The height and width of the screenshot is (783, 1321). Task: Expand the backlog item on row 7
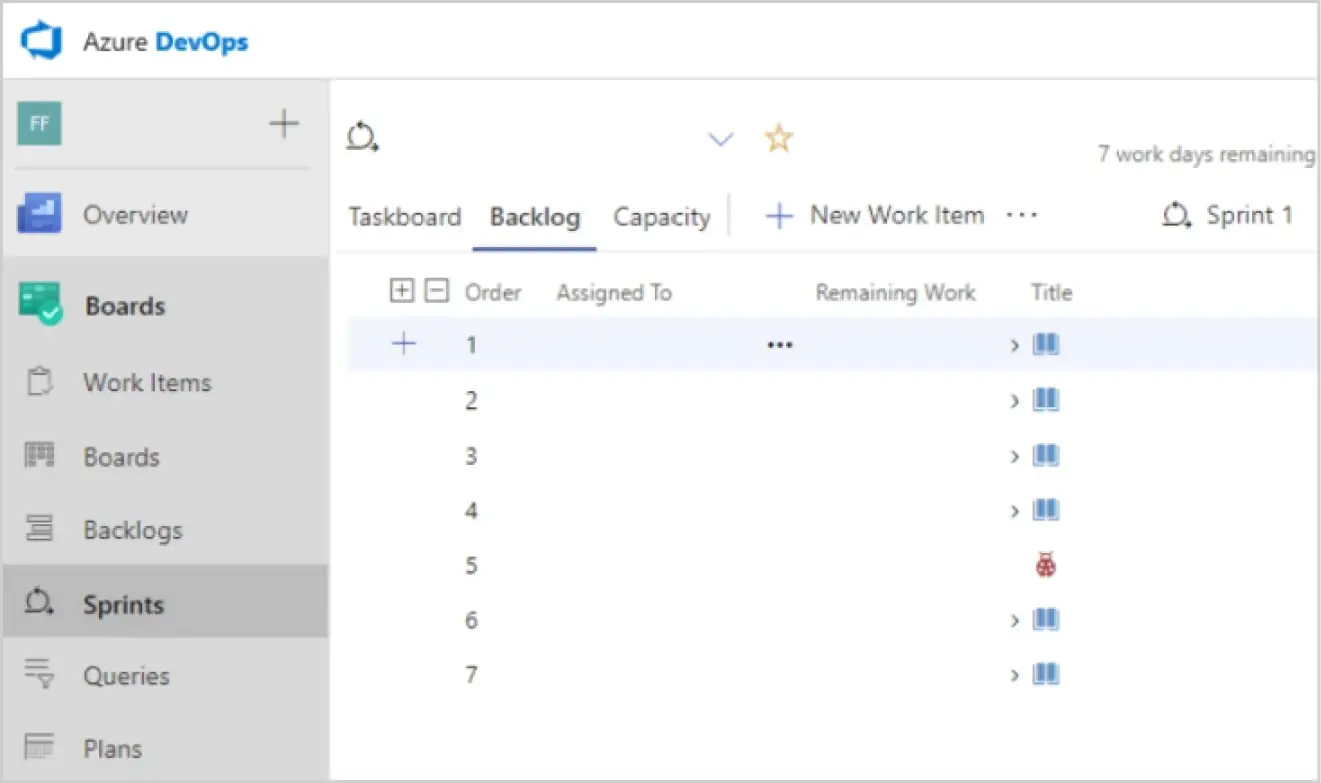coord(1014,675)
